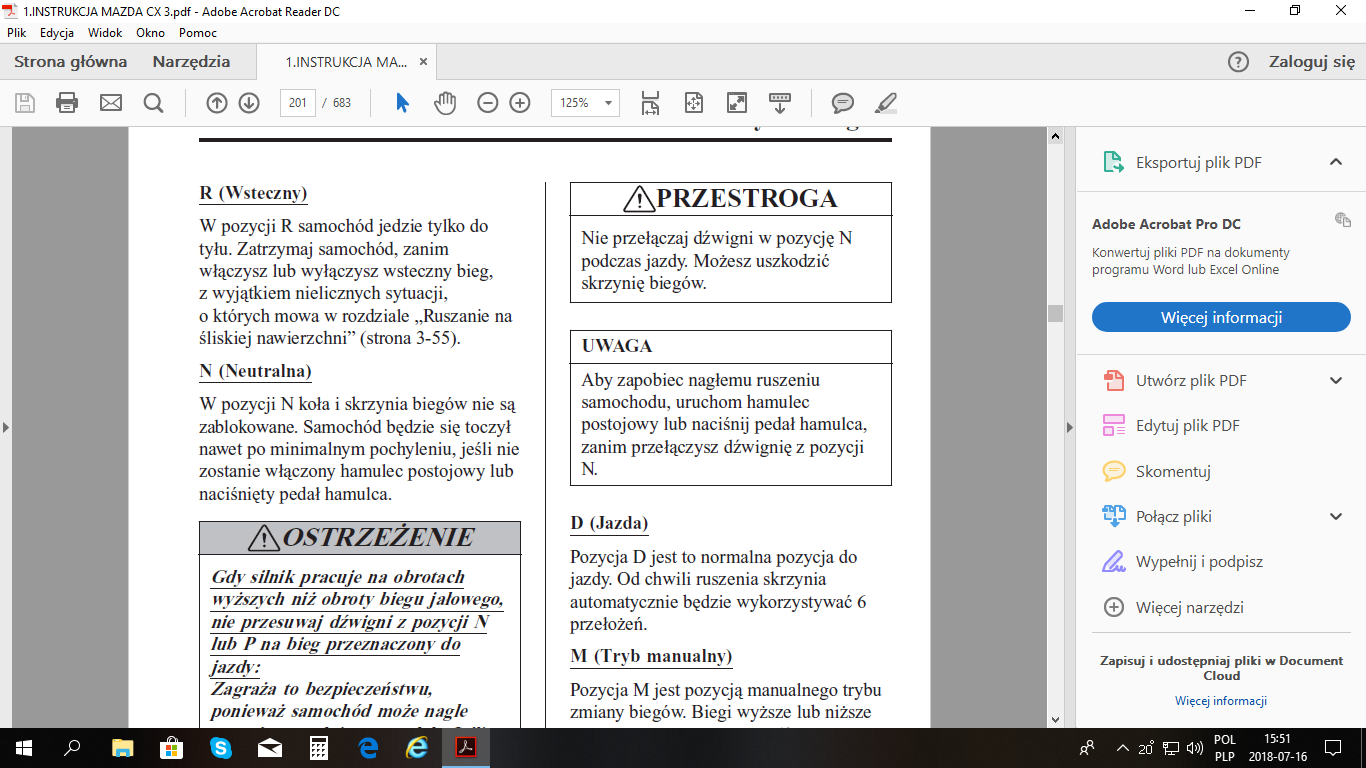Click the Send file by email icon
Screen dimensions: 1366x768
(x=110, y=103)
